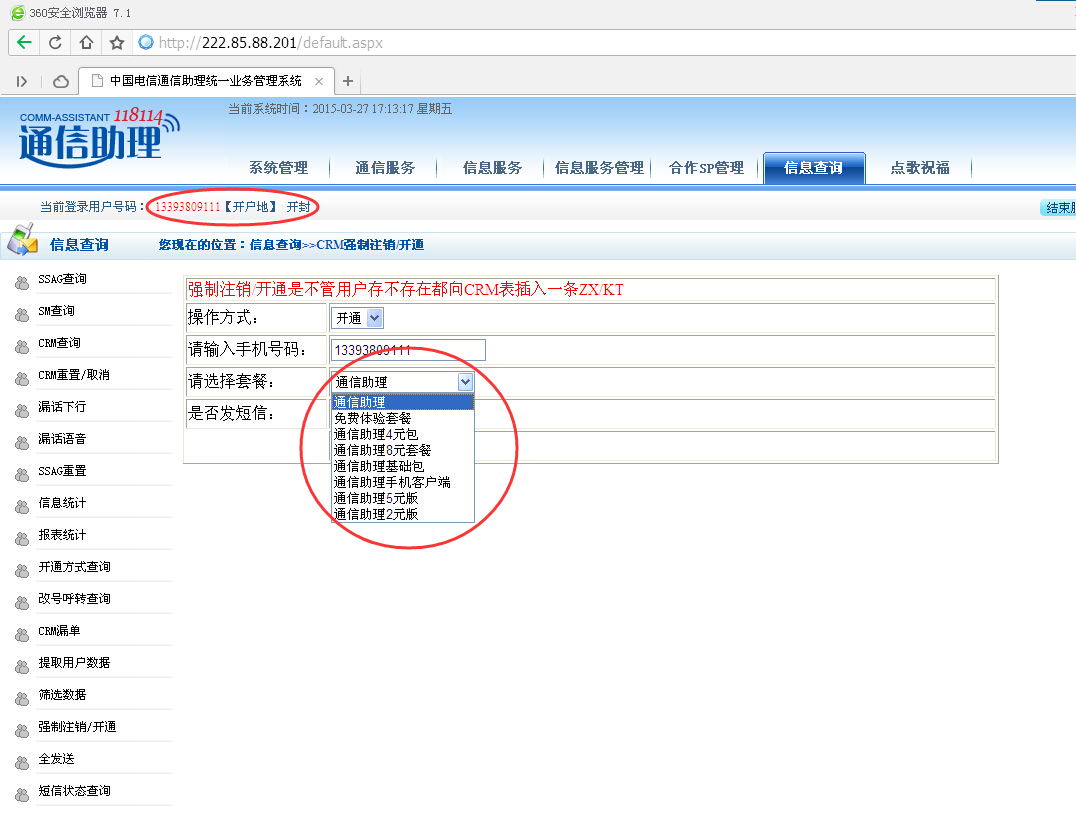Reload the page with refresh icon
The image size is (1076, 813).
coord(56,43)
